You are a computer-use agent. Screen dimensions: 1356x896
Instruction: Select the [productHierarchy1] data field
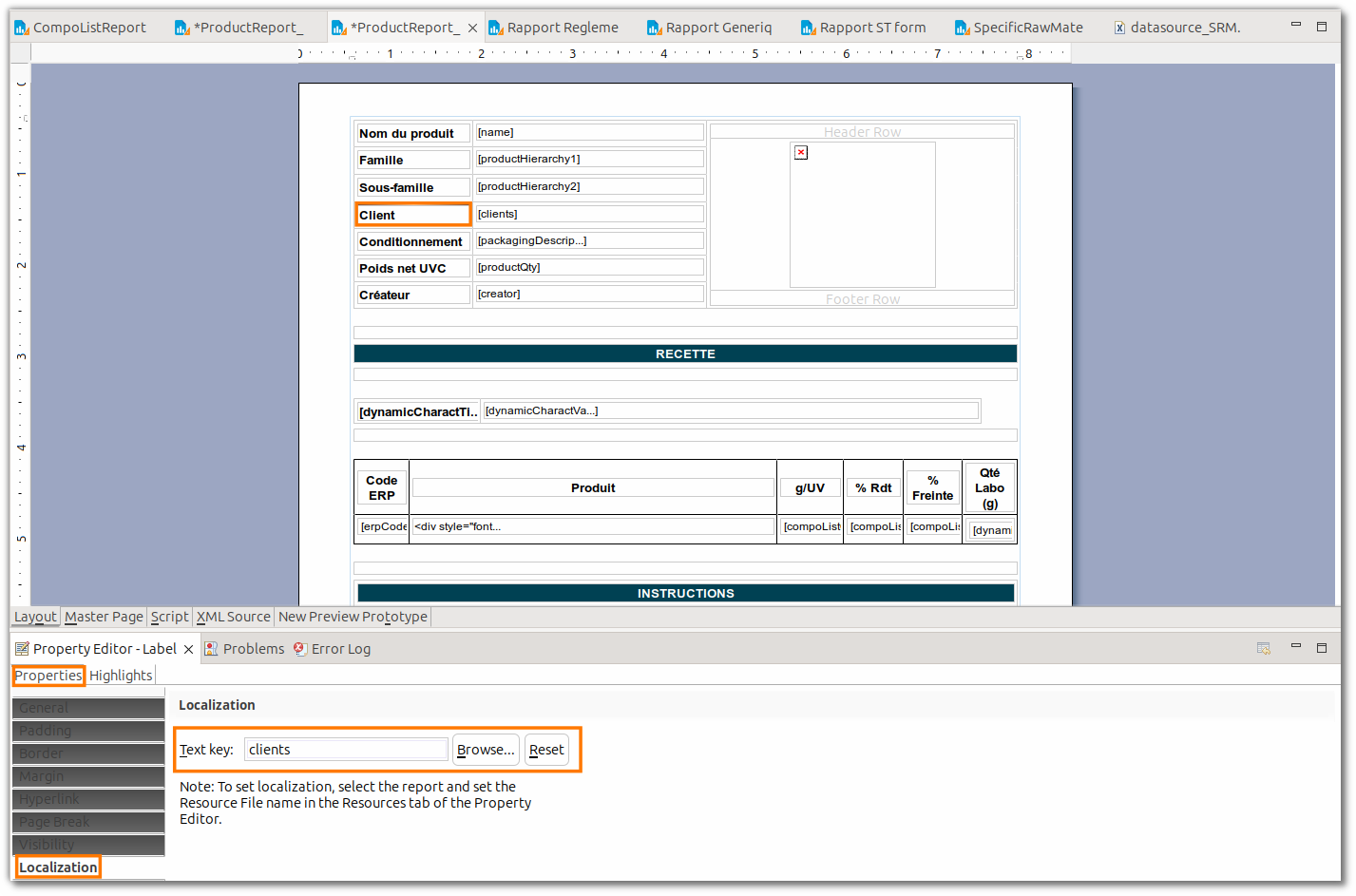589,160
